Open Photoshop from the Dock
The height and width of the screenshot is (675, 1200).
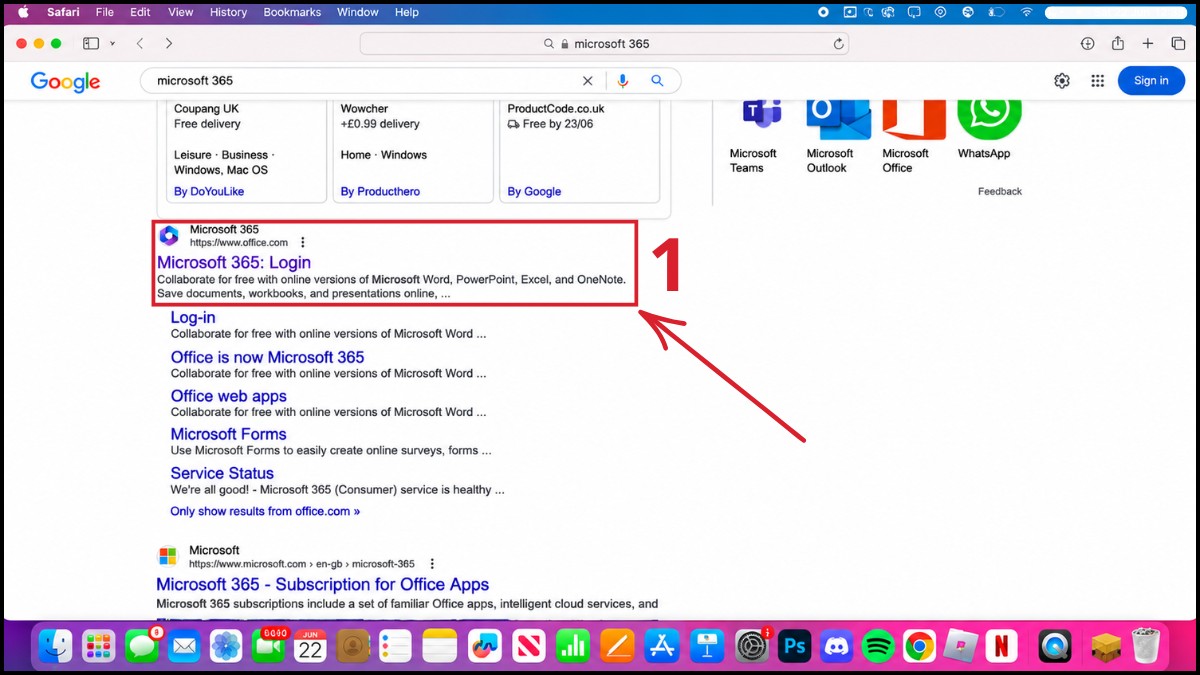[x=795, y=646]
